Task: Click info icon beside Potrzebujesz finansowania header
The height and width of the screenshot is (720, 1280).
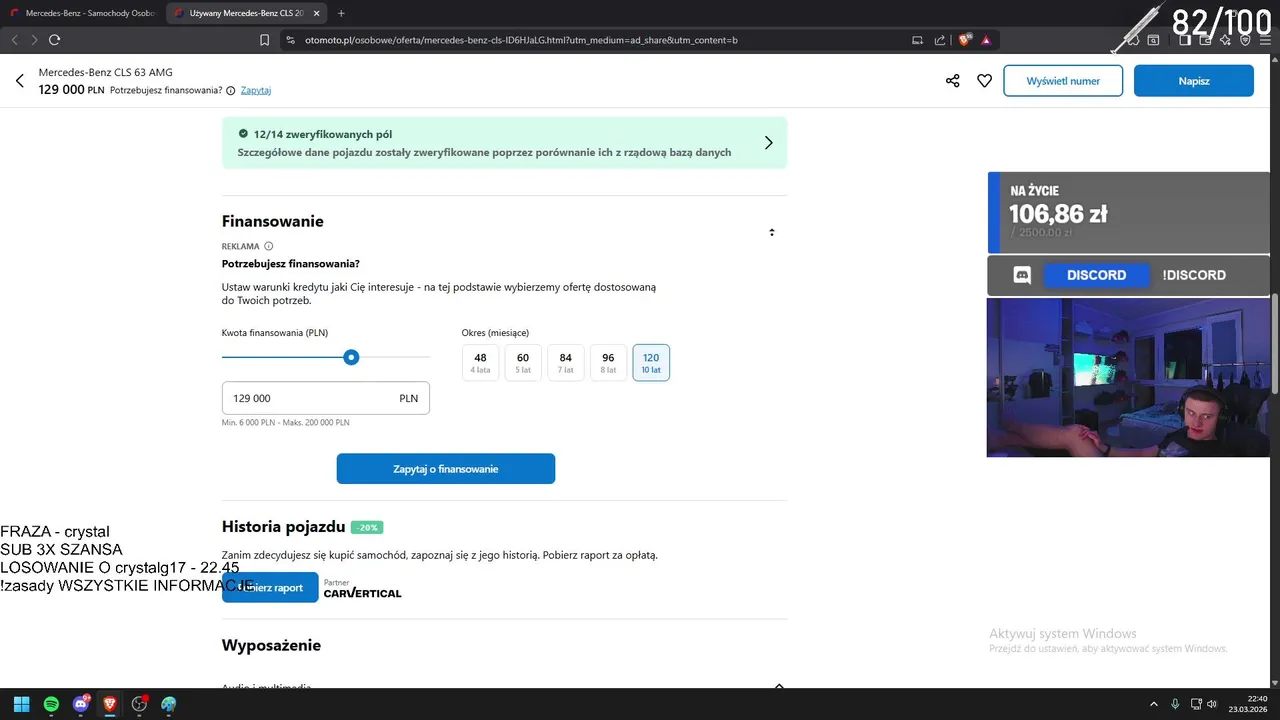Action: [x=231, y=90]
